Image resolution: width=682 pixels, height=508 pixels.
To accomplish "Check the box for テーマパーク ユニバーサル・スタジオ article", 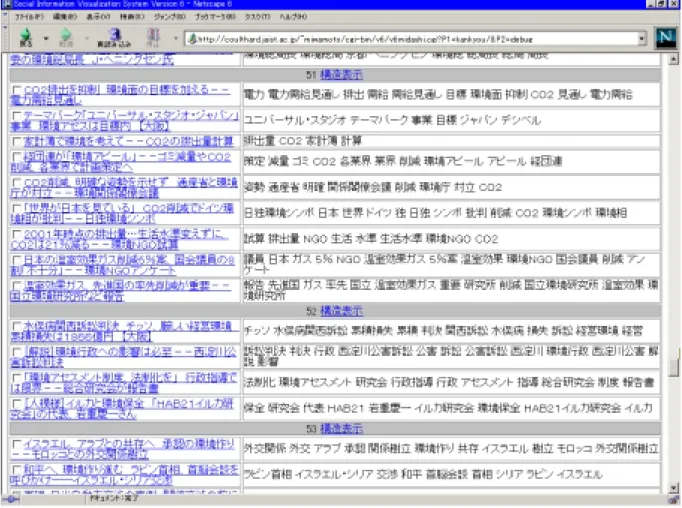I will tap(17, 116).
